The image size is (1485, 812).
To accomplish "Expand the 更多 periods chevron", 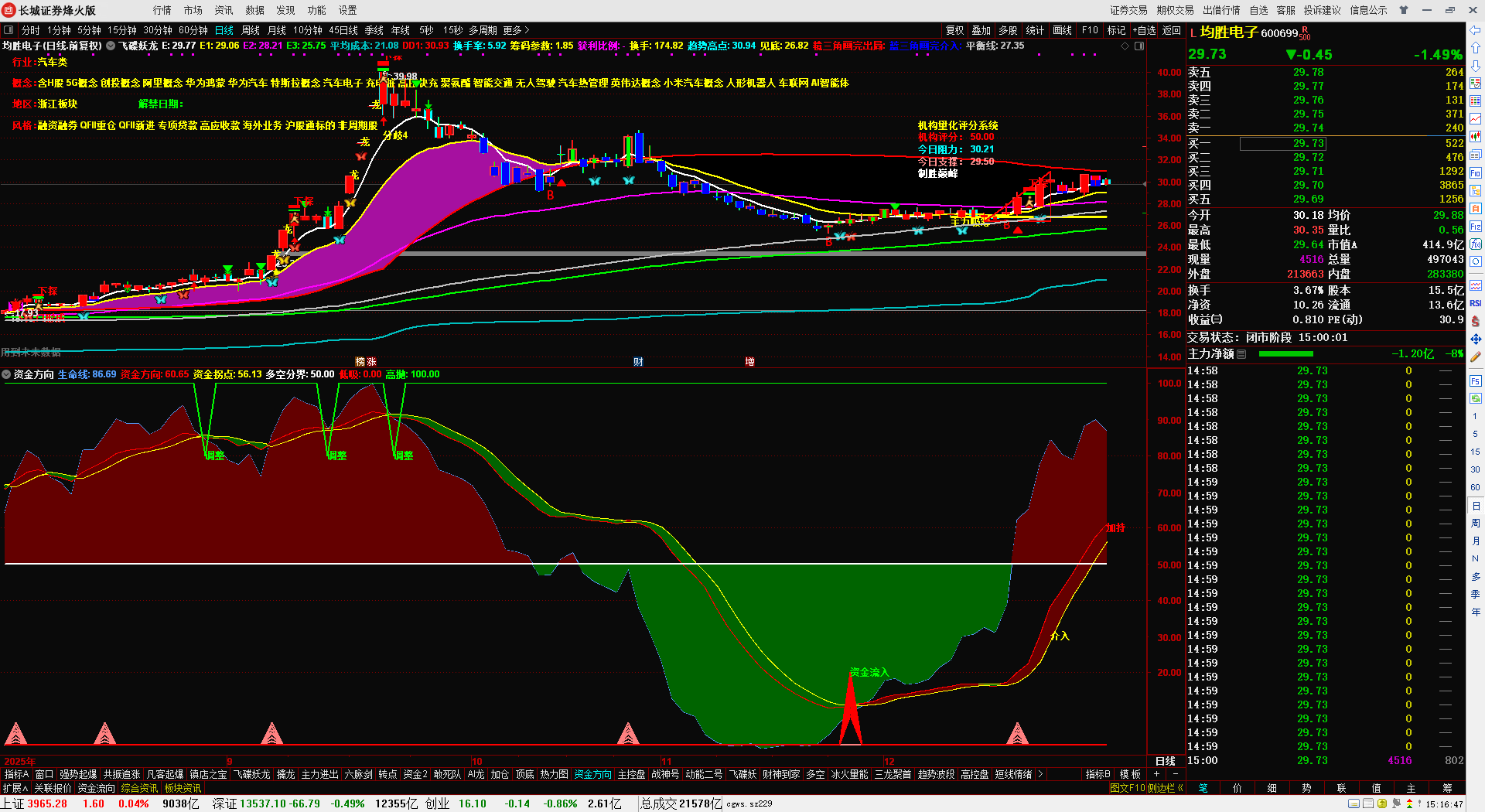I will 527,30.
